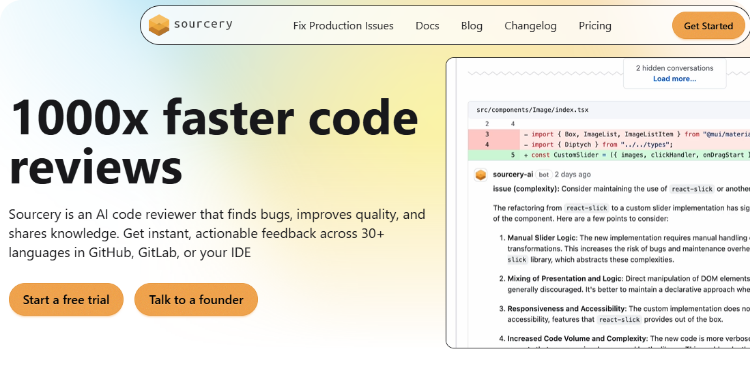Click the Sourcery logo icon
750x375 pixels.
[x=159, y=25]
